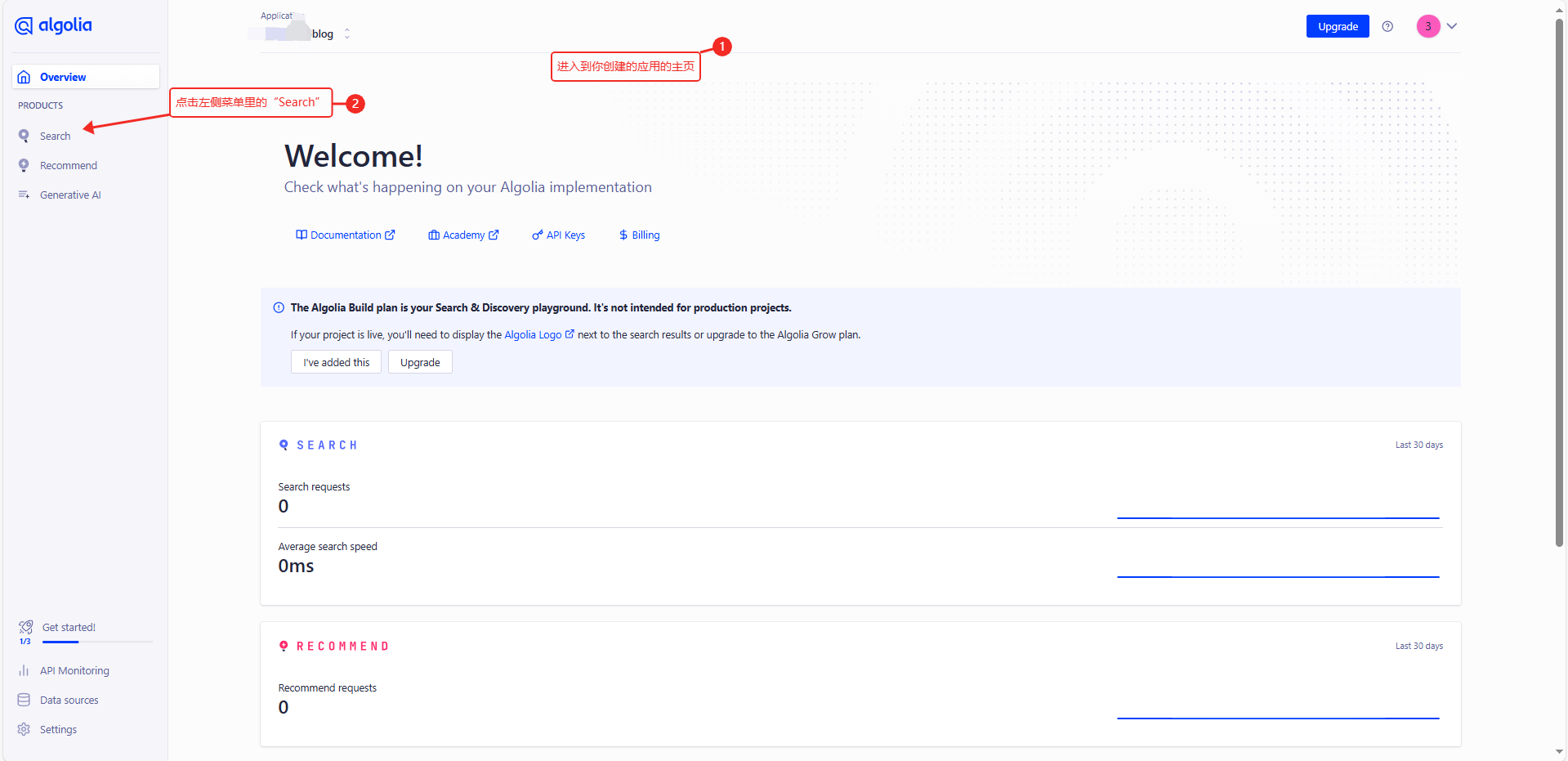
Task: Click the pink user avatar icon
Action: click(1427, 26)
